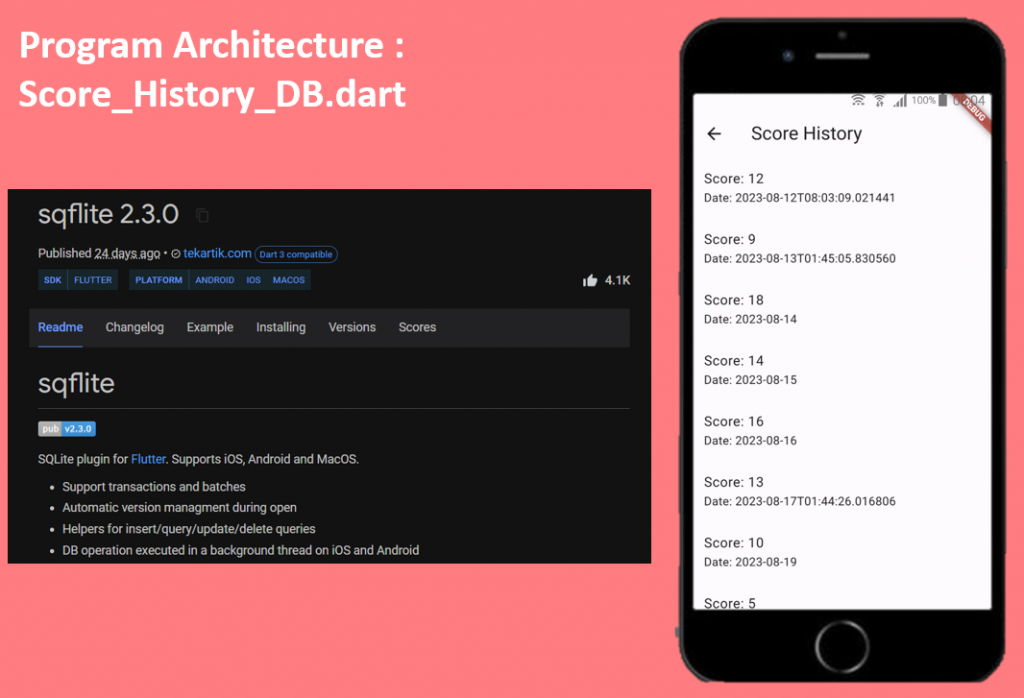
Task: Select the Versions tab
Action: [352, 327]
